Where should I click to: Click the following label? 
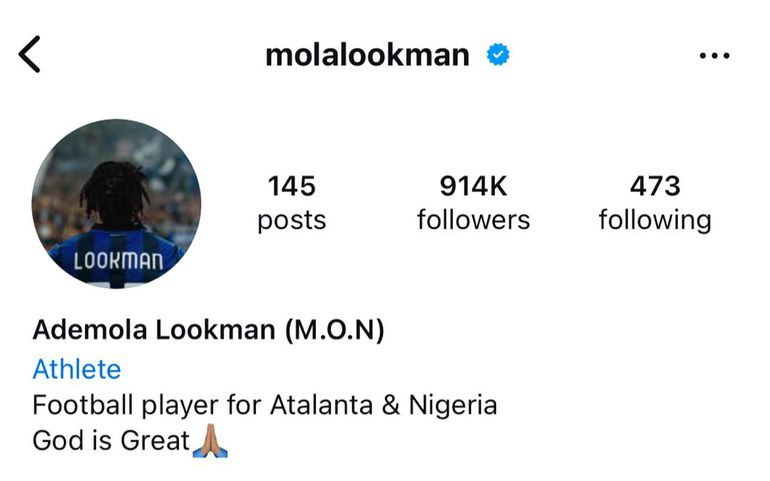pos(655,221)
